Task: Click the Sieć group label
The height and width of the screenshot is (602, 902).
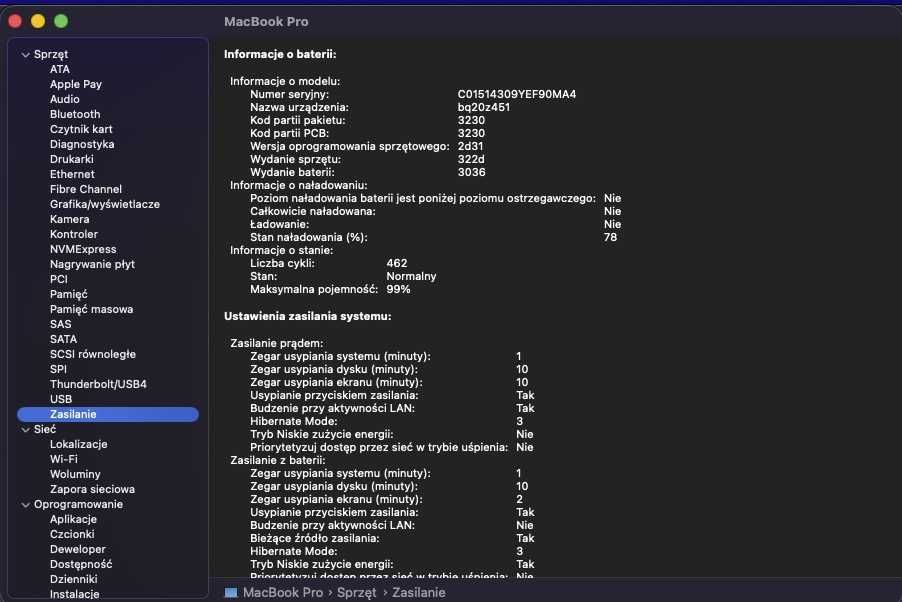Action: point(44,429)
